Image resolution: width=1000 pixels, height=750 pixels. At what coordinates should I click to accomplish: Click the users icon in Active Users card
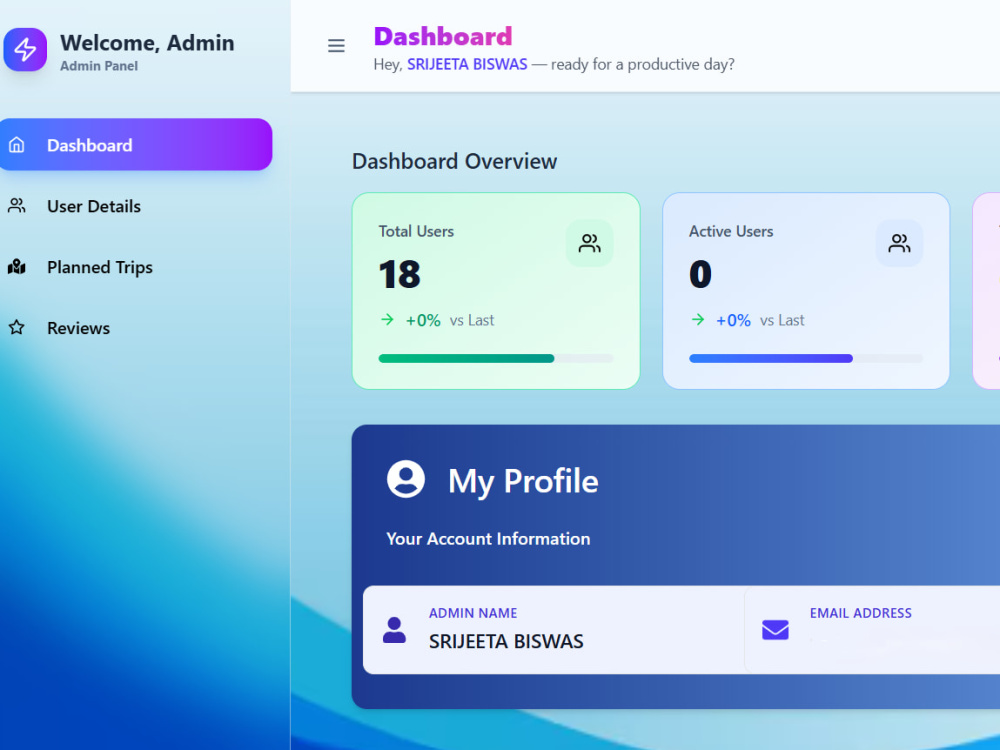[899, 243]
